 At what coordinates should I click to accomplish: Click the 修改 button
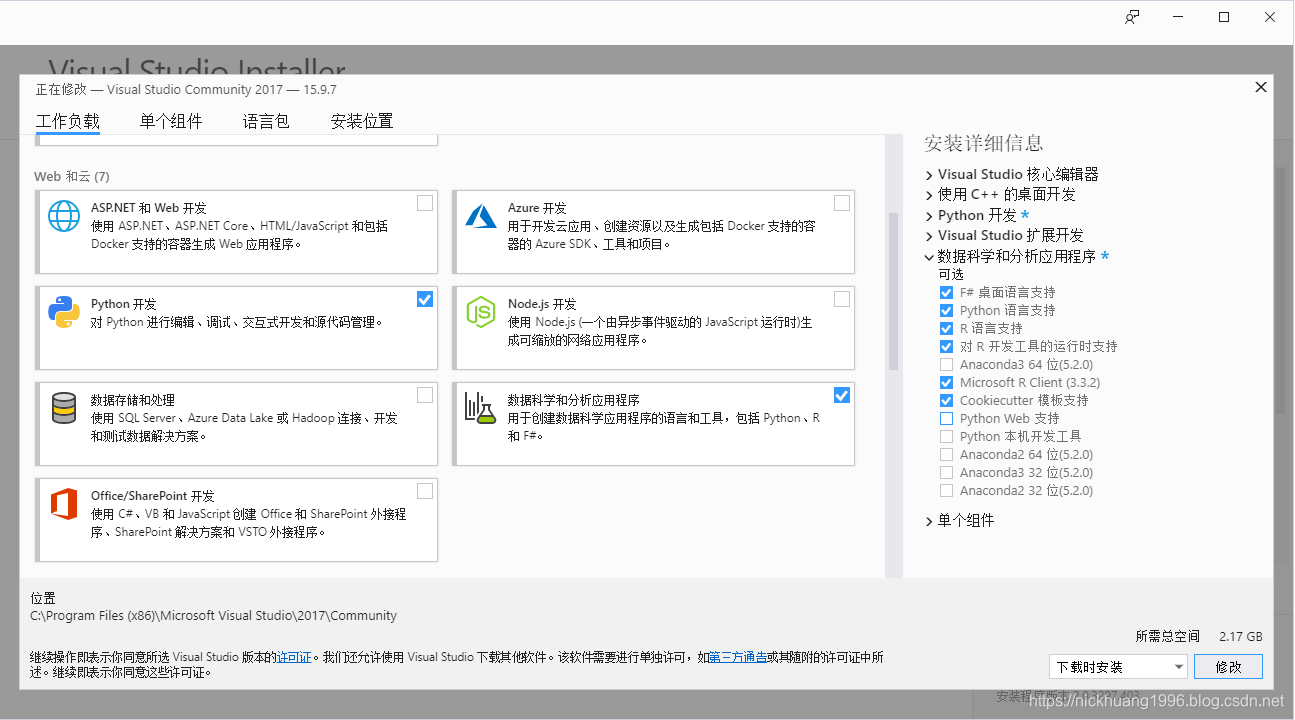point(1228,667)
